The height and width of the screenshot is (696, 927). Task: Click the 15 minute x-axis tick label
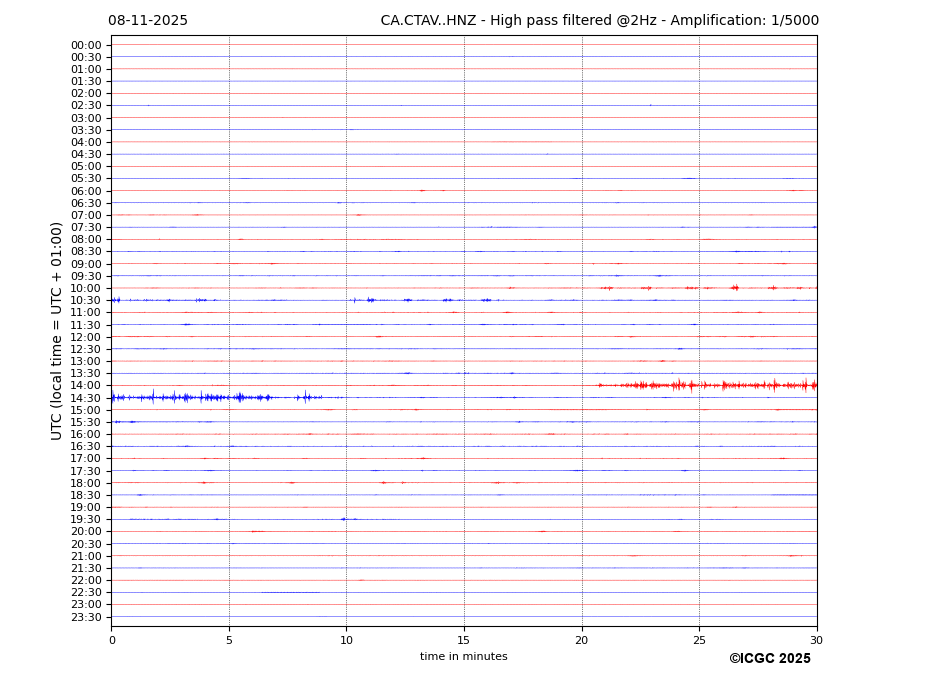tap(464, 640)
